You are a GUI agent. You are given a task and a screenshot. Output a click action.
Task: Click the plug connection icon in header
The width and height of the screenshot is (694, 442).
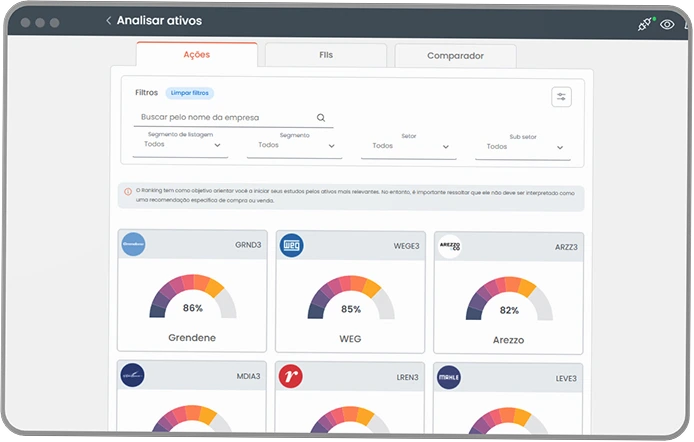click(x=645, y=24)
